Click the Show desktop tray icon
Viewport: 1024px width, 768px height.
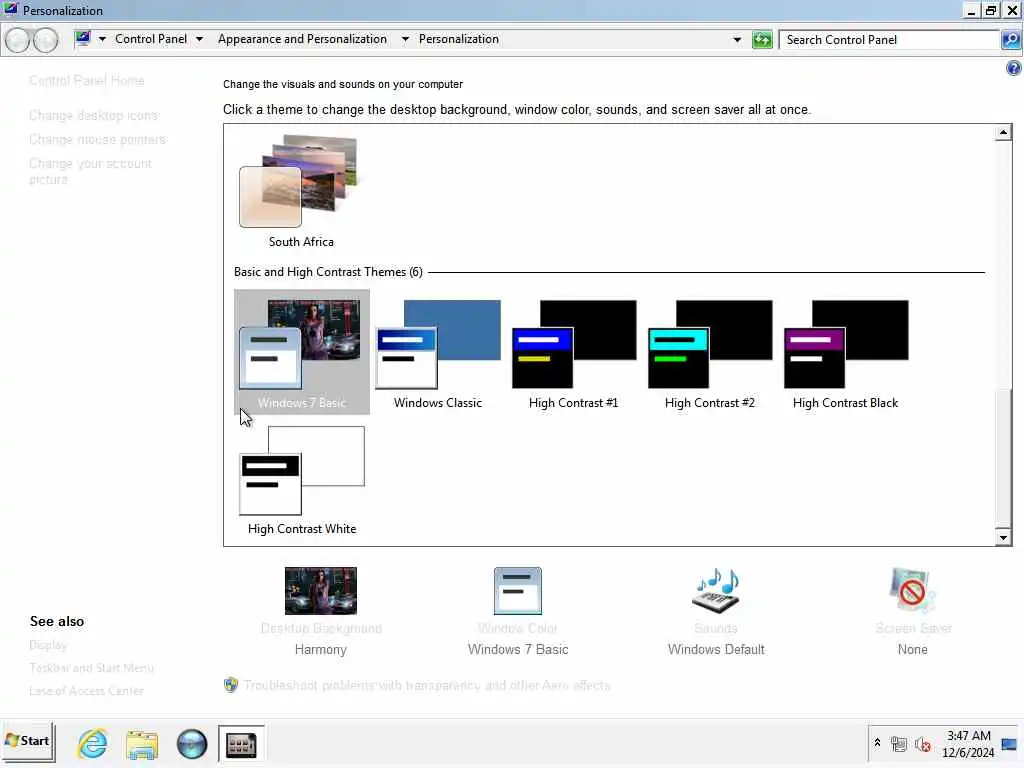[x=1009, y=744]
